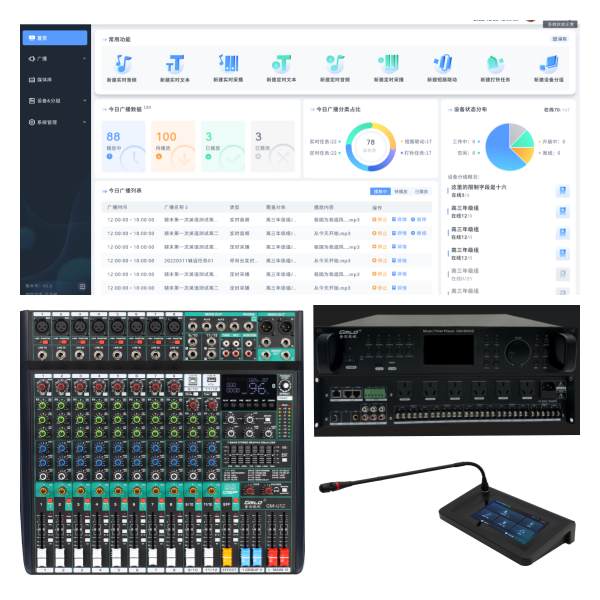Toggle the working-status pie legend entry

coord(466,142)
